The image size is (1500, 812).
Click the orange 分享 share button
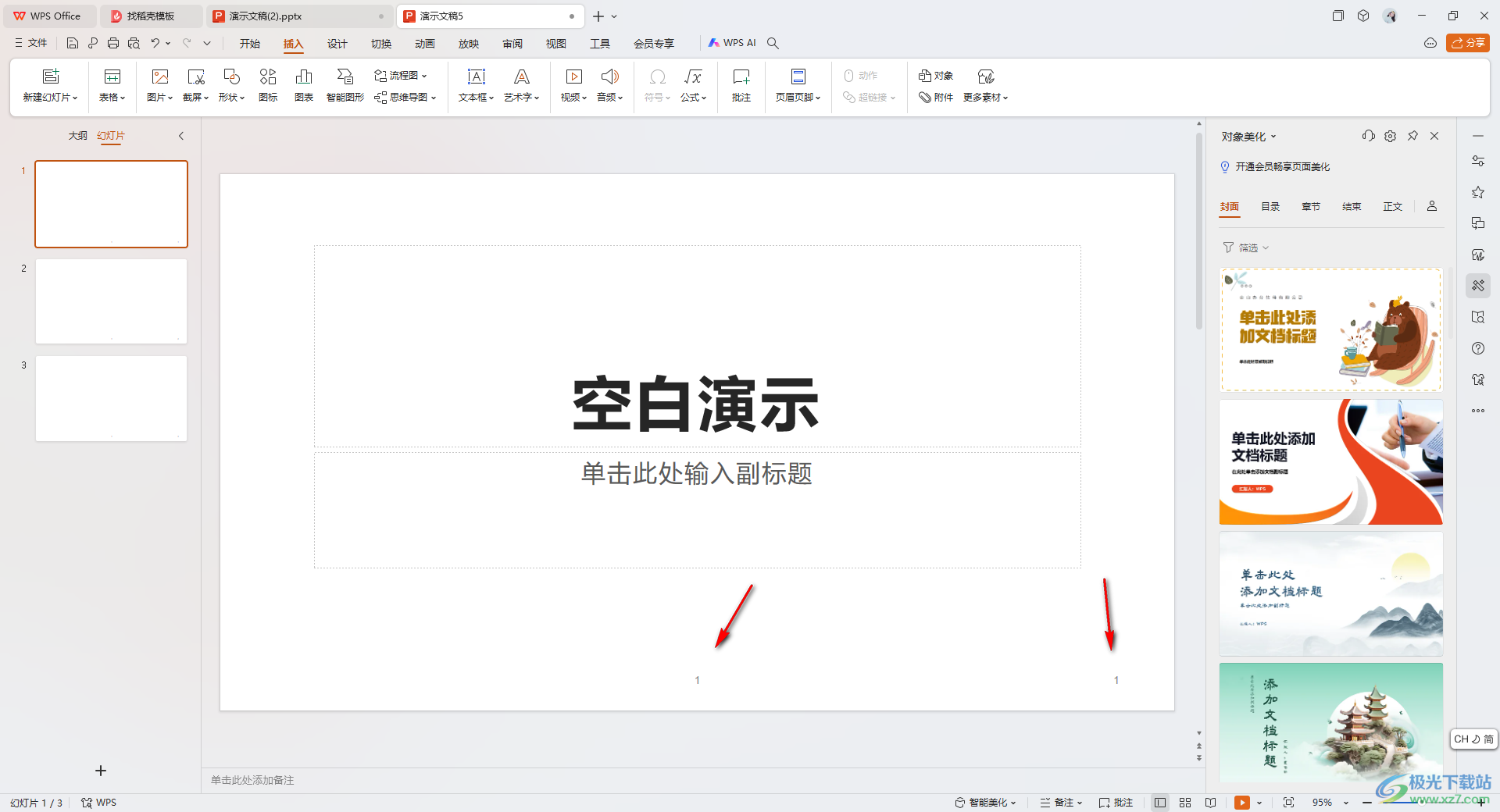click(1468, 43)
